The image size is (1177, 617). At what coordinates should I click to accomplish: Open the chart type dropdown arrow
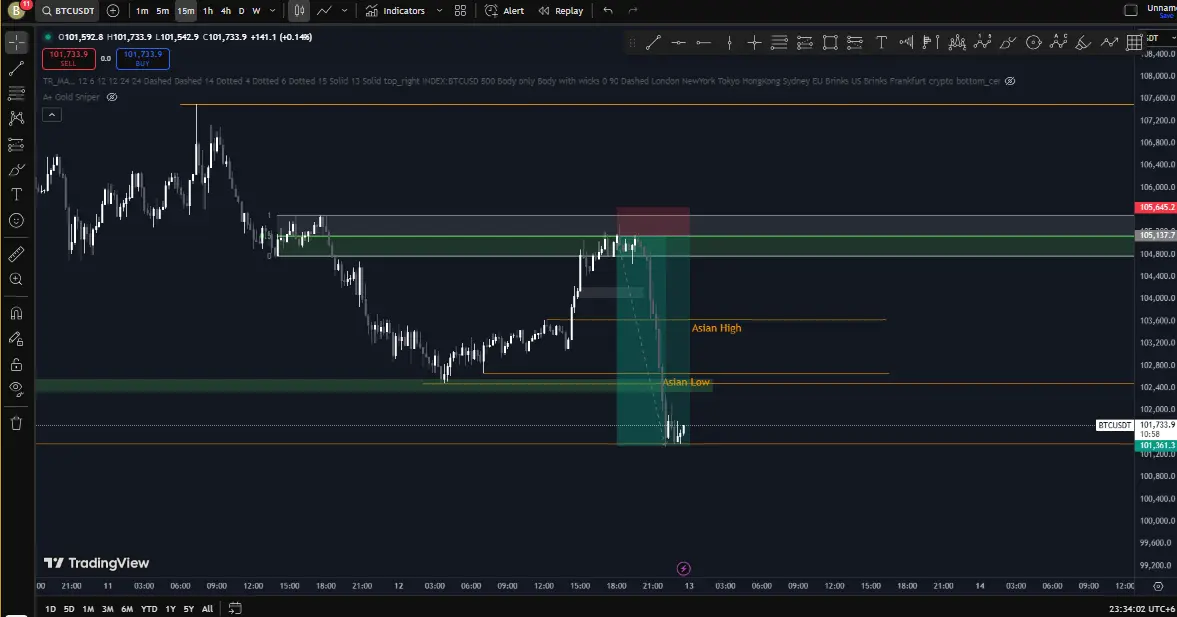(345, 11)
